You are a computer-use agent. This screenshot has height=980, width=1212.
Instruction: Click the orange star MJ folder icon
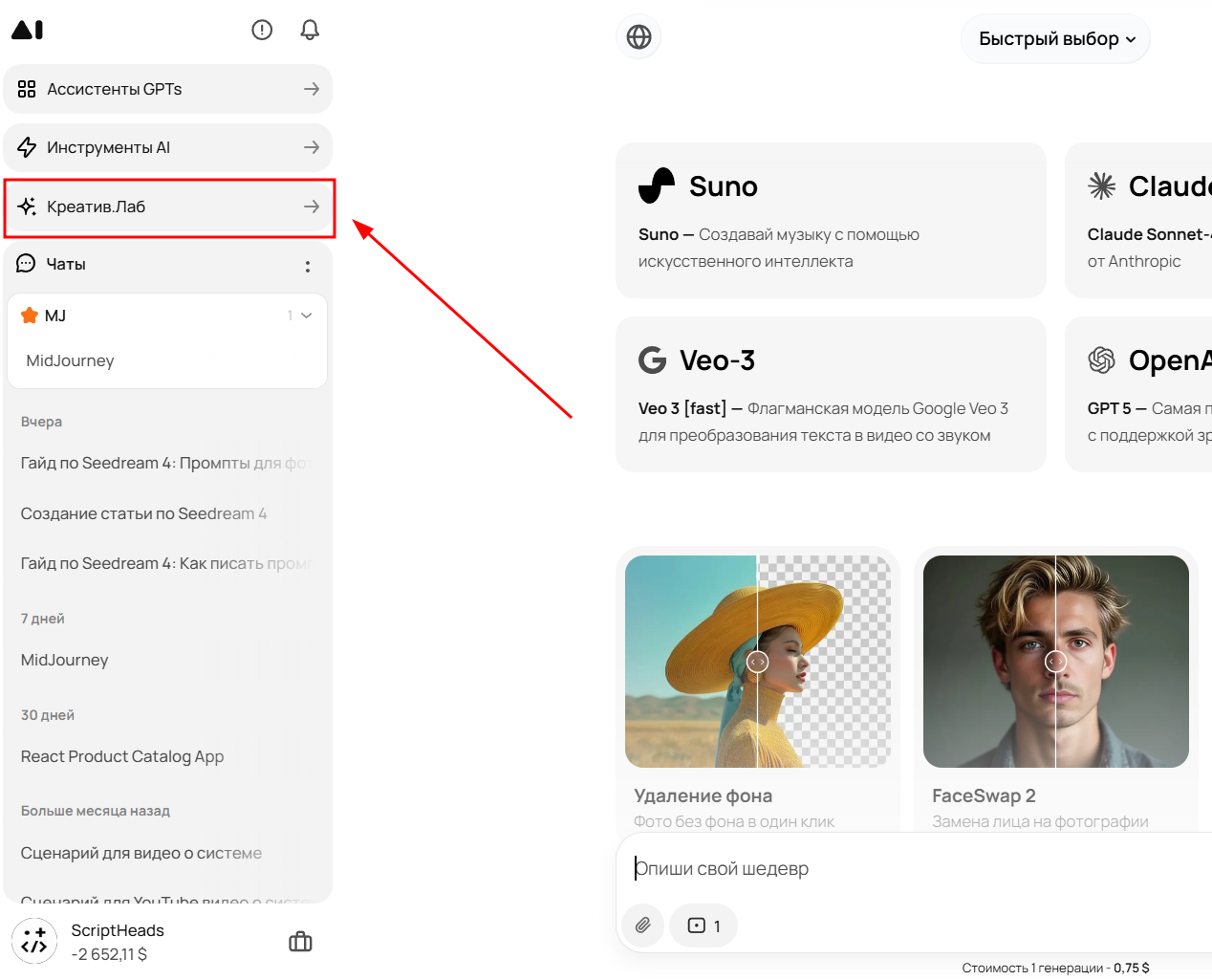pyautogui.click(x=30, y=316)
